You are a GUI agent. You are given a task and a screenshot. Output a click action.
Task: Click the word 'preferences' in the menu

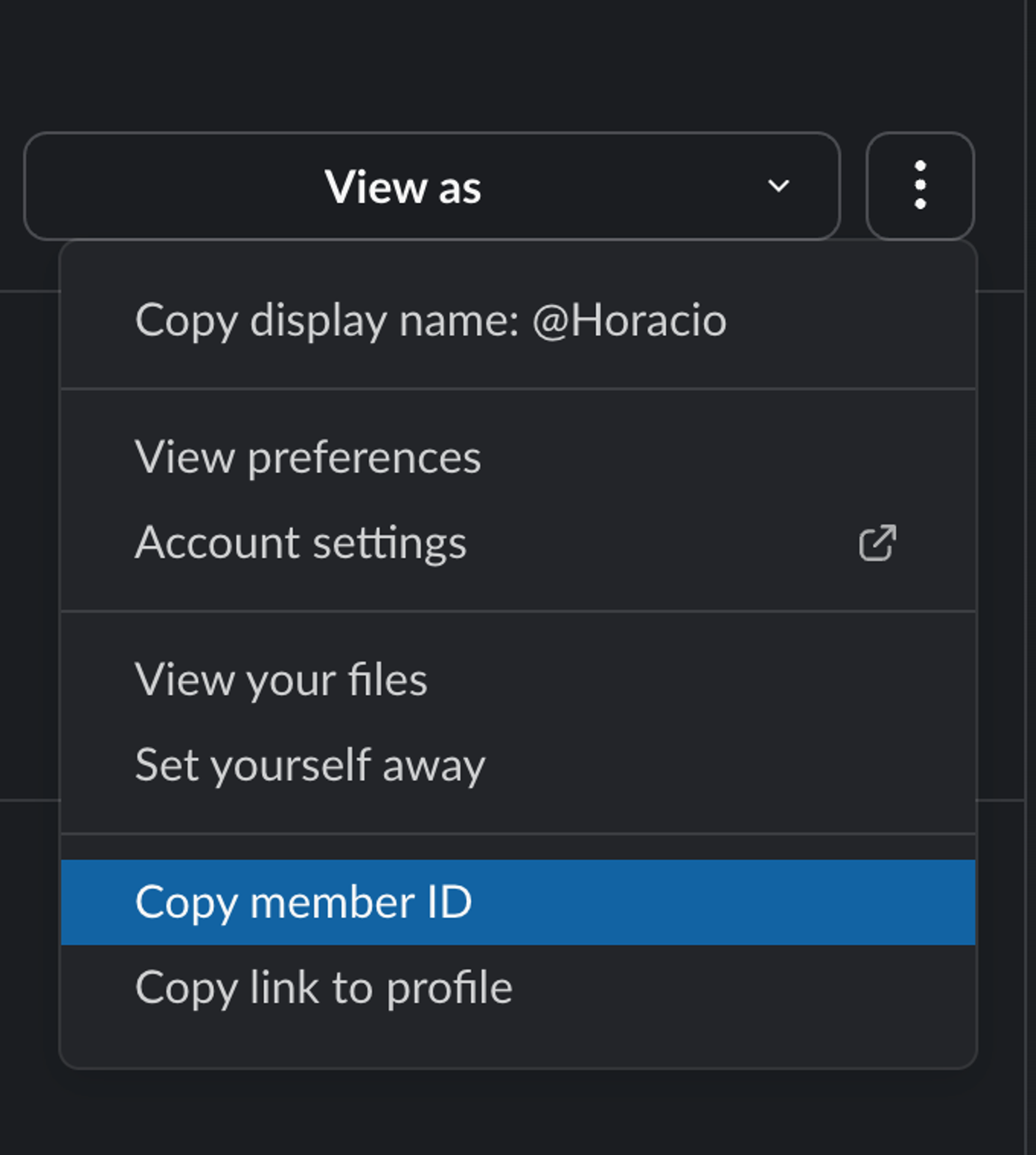(364, 458)
